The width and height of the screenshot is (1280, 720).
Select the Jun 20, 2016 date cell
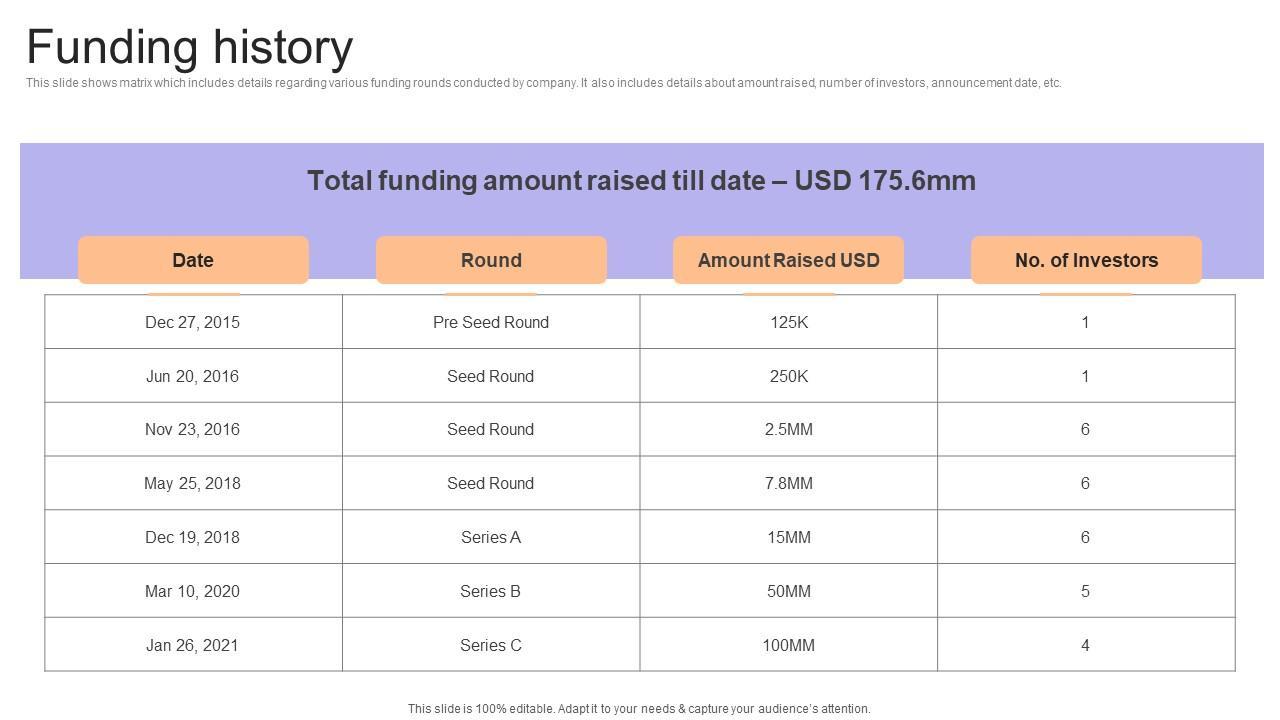(192, 376)
